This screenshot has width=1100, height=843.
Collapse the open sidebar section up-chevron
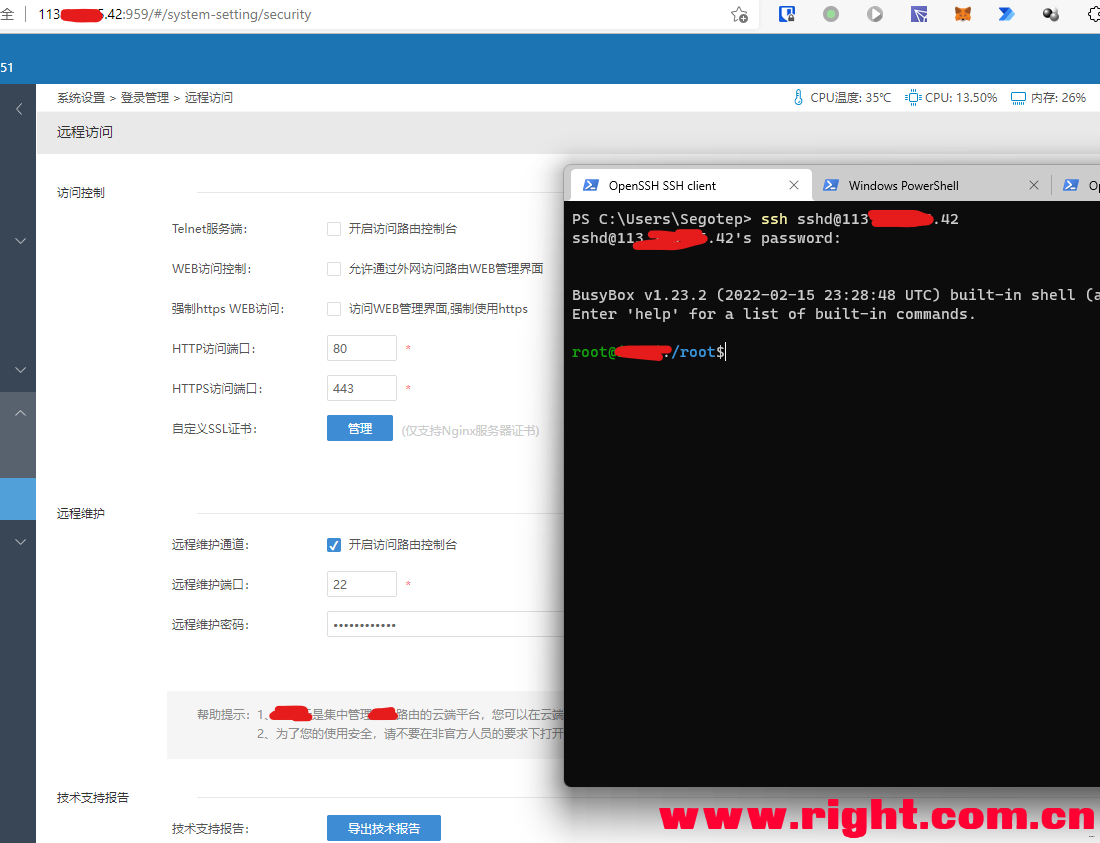(x=20, y=413)
